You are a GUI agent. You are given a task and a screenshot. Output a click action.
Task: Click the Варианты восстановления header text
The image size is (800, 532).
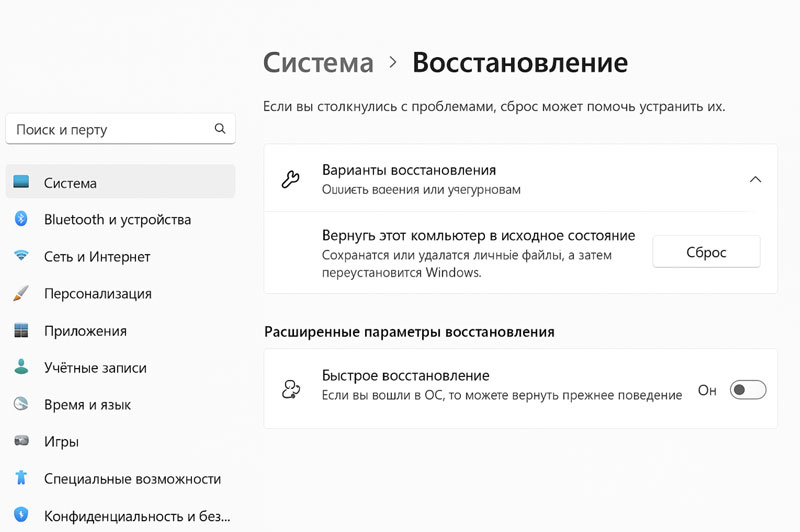(x=409, y=170)
